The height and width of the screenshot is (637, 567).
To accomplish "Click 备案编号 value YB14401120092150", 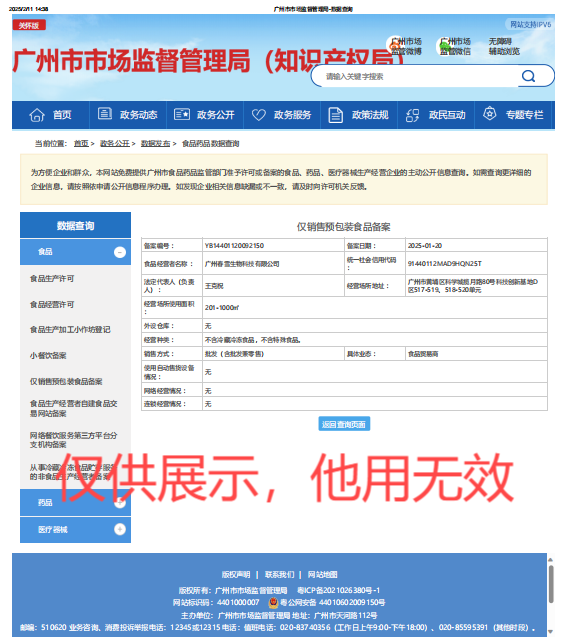I will coord(234,246).
